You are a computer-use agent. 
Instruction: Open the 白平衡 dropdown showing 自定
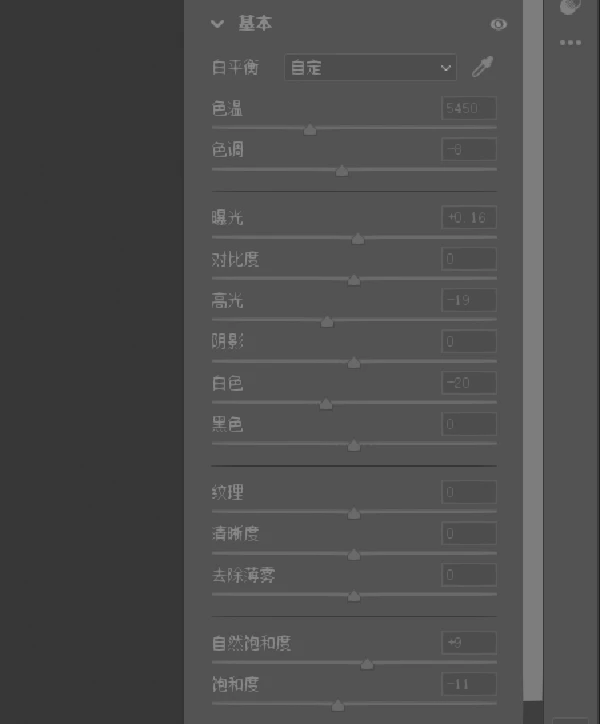point(370,67)
